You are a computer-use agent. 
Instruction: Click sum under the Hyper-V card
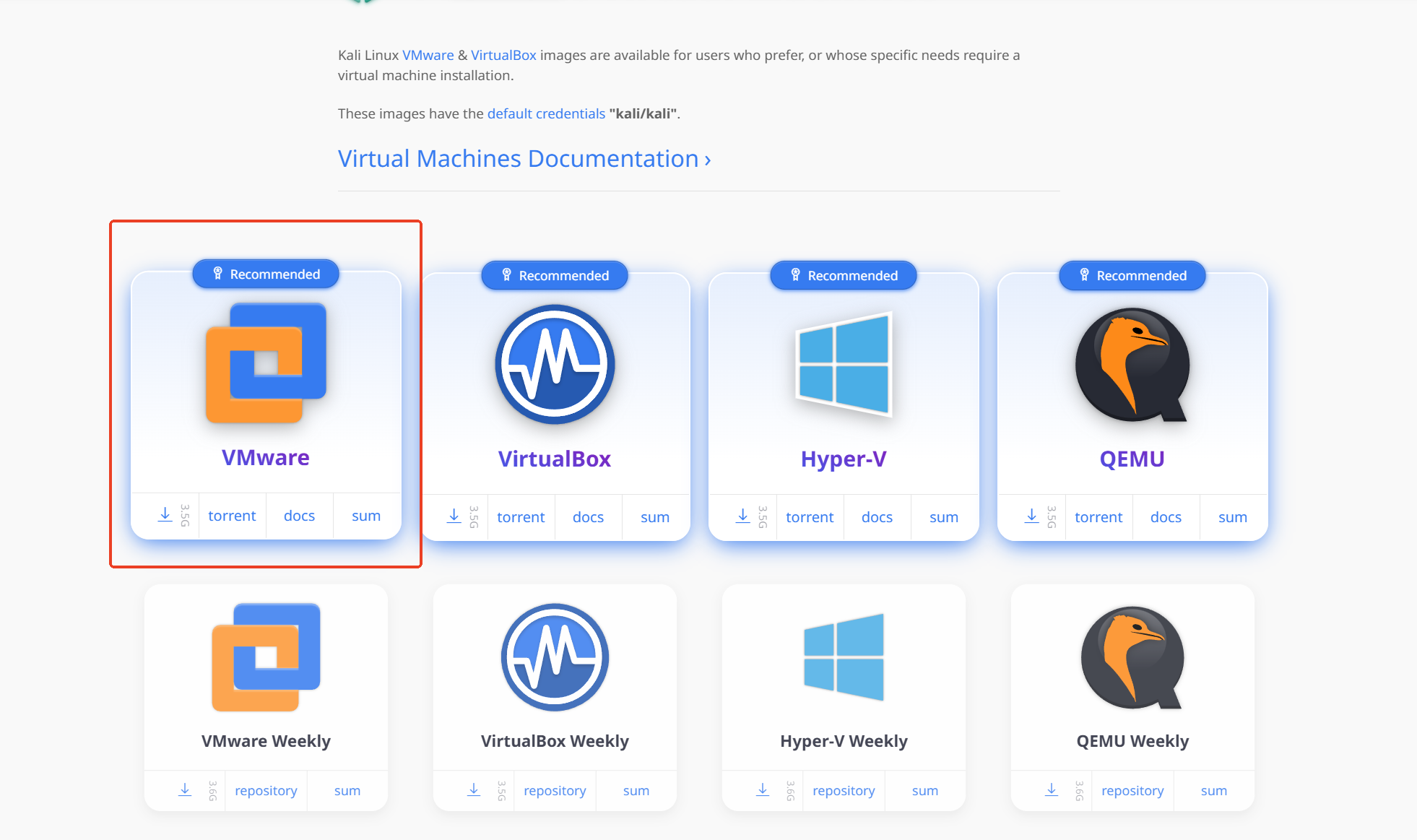pos(943,517)
